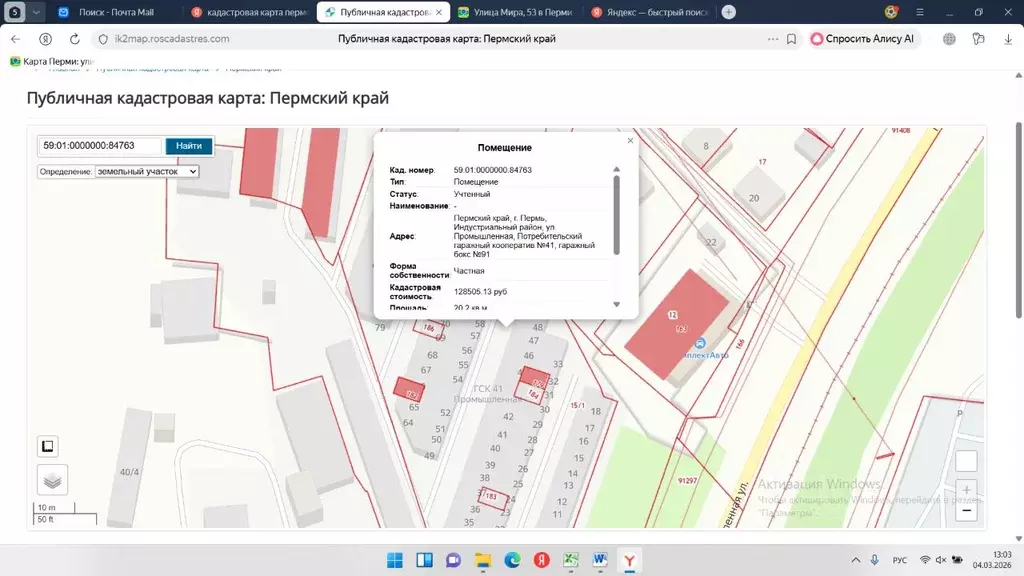Close the Помещение info popup
Image resolution: width=1024 pixels, height=576 pixels.
630,141
